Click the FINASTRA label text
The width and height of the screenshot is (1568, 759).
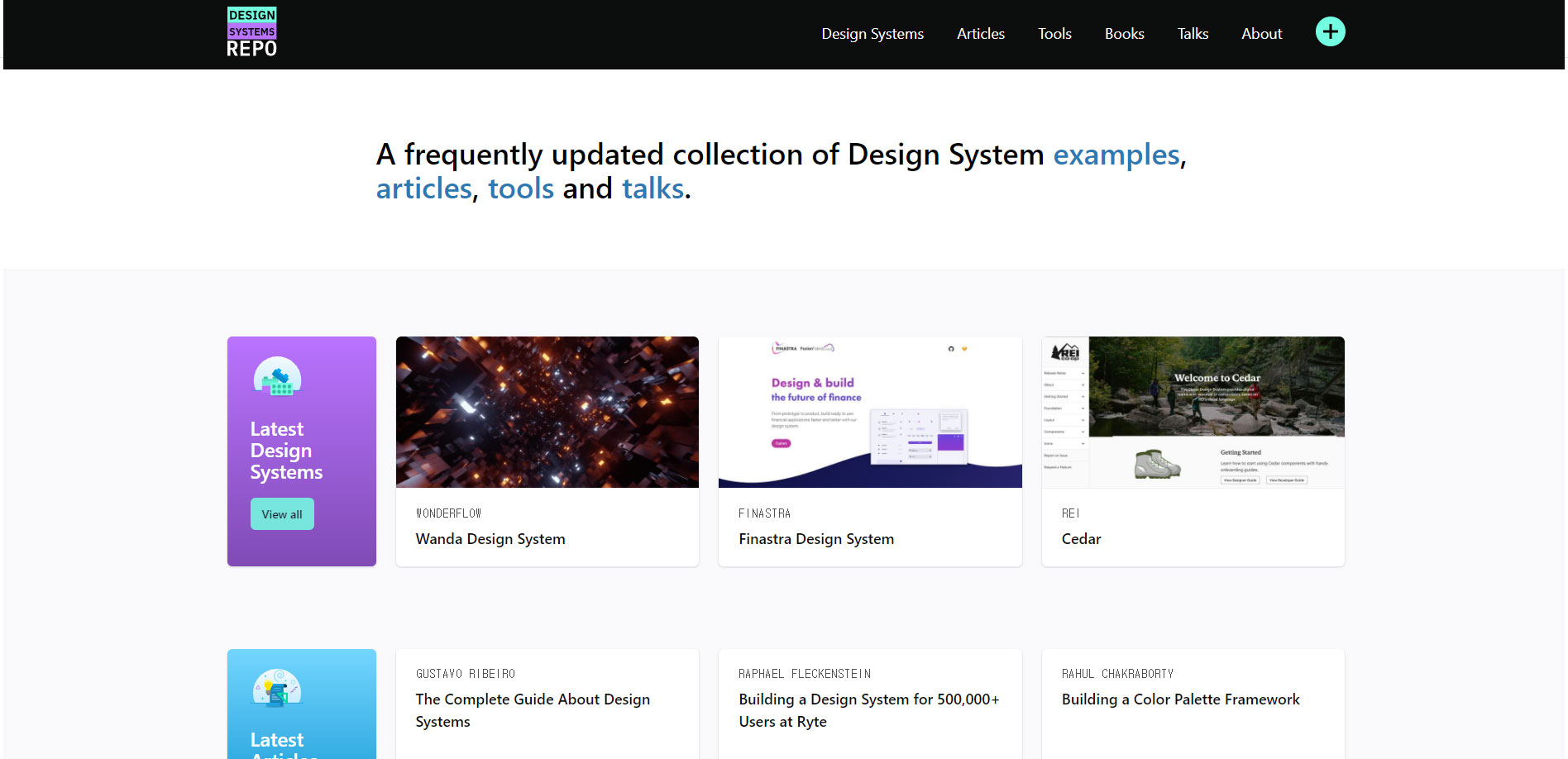point(764,513)
